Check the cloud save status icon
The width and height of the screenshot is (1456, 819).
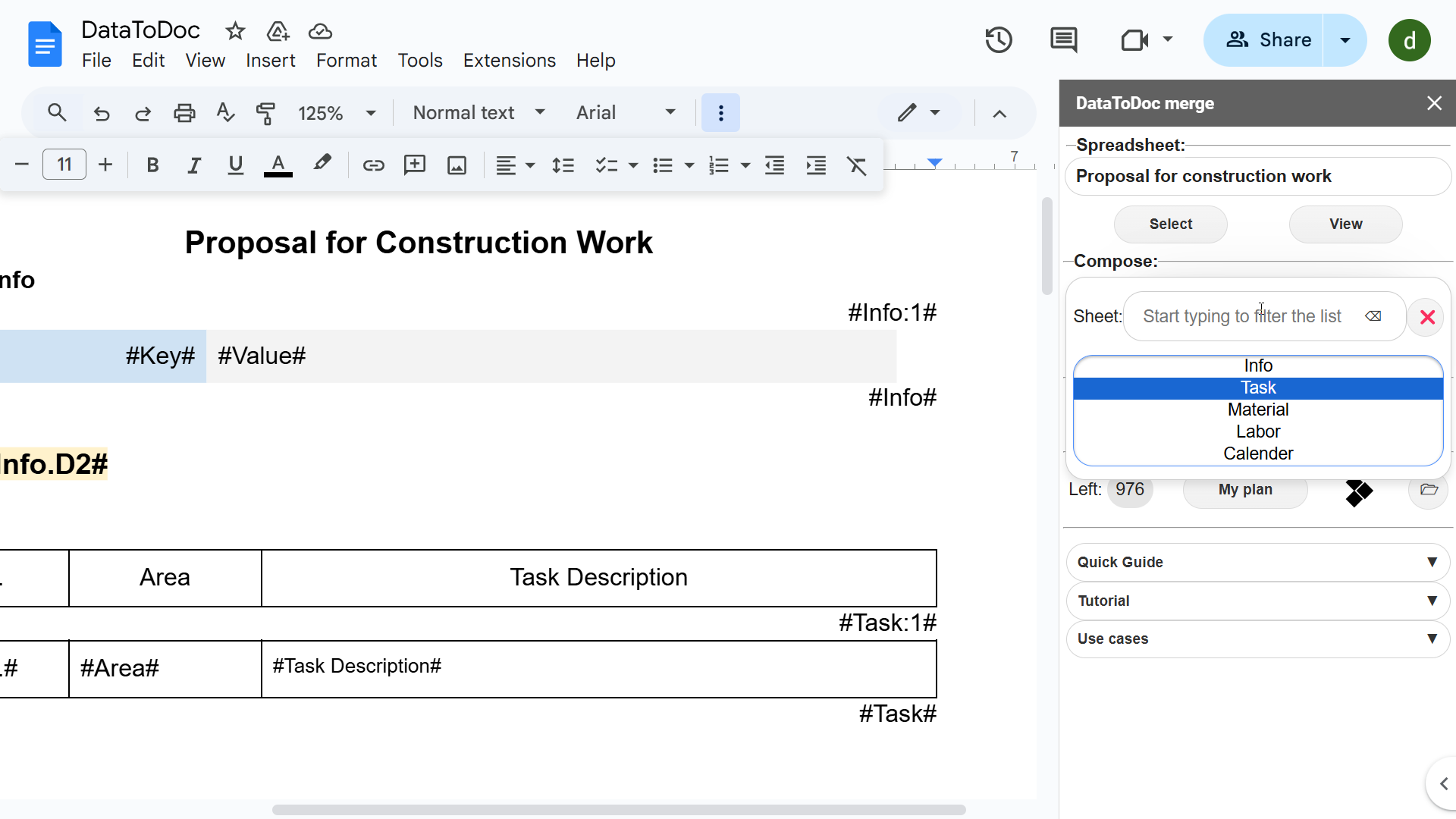click(x=320, y=31)
